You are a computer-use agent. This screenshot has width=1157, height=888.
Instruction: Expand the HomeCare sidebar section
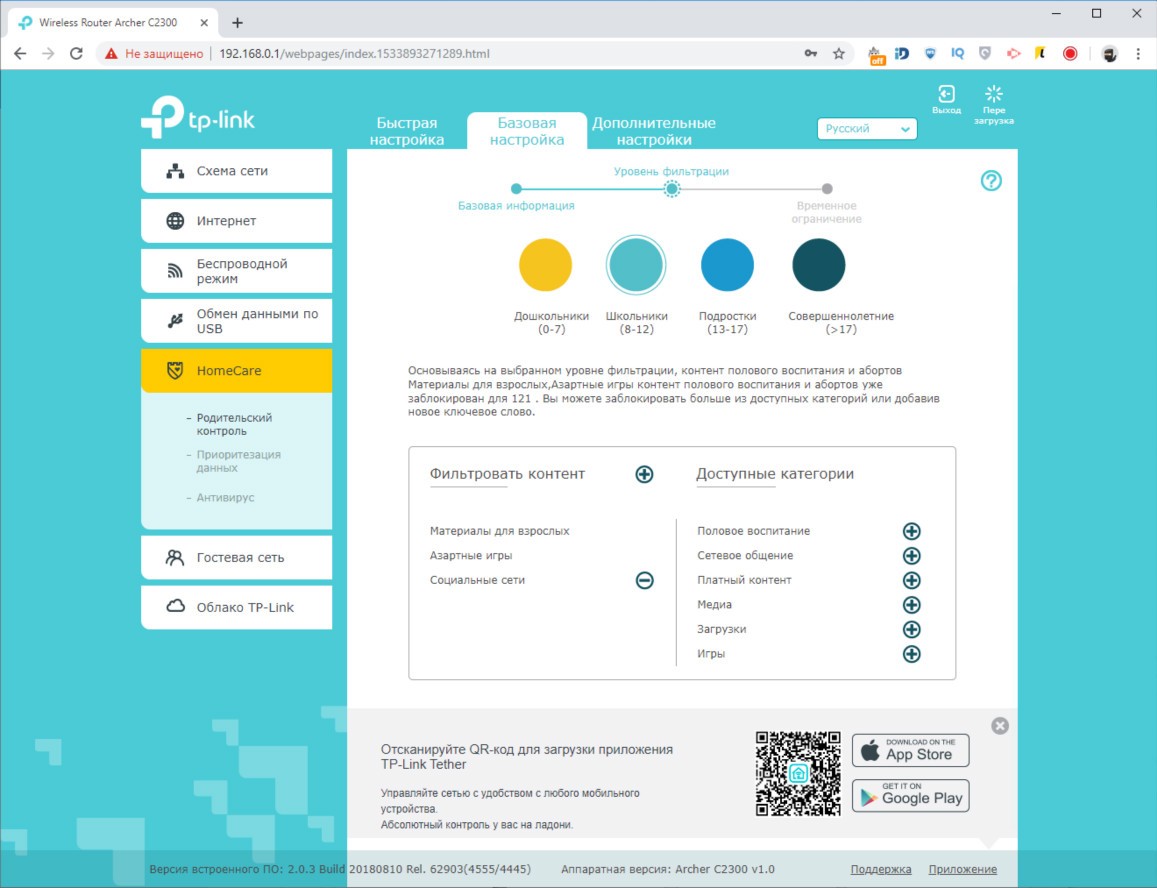click(x=236, y=371)
